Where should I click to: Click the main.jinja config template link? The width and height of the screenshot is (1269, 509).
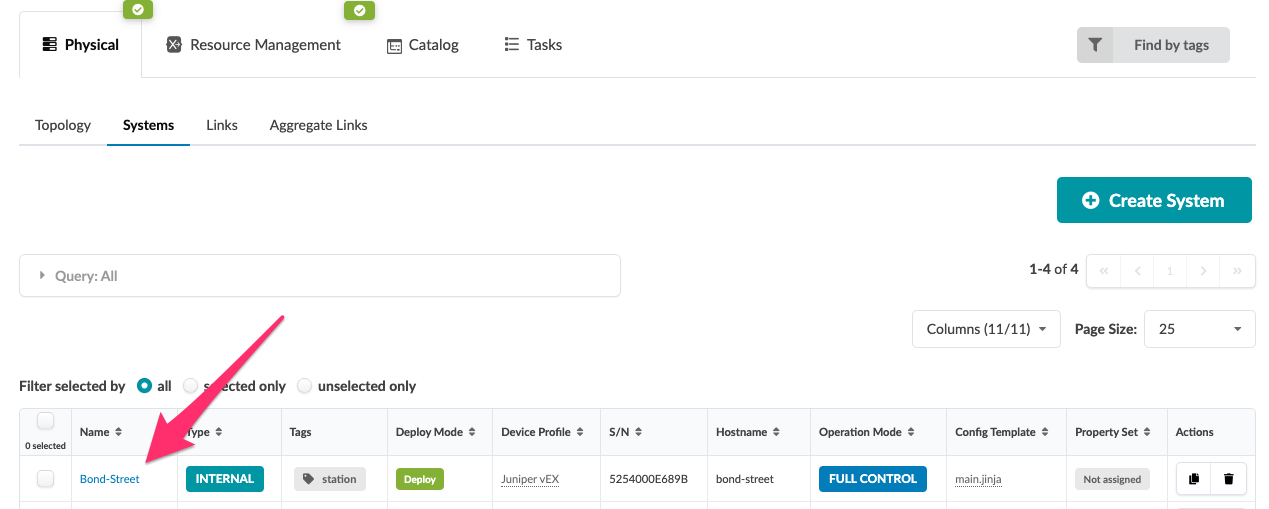coord(978,479)
